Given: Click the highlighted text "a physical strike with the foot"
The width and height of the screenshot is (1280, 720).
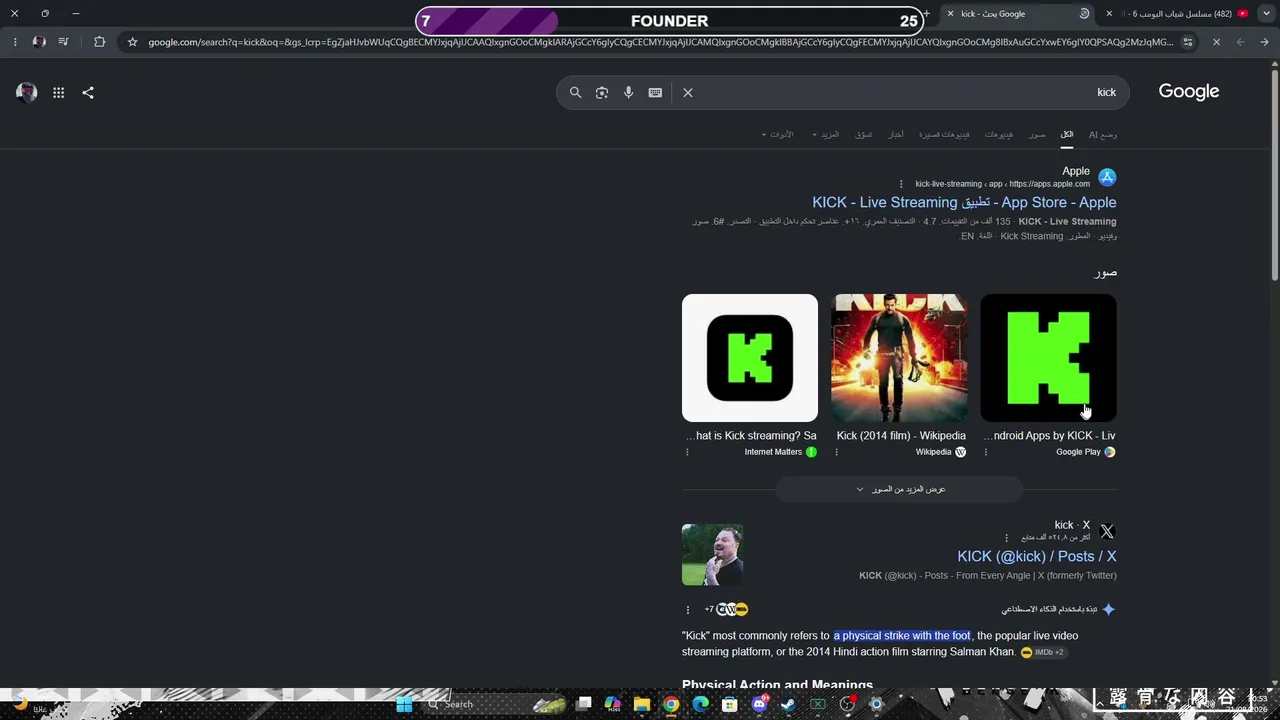Looking at the screenshot, I should [x=902, y=636].
